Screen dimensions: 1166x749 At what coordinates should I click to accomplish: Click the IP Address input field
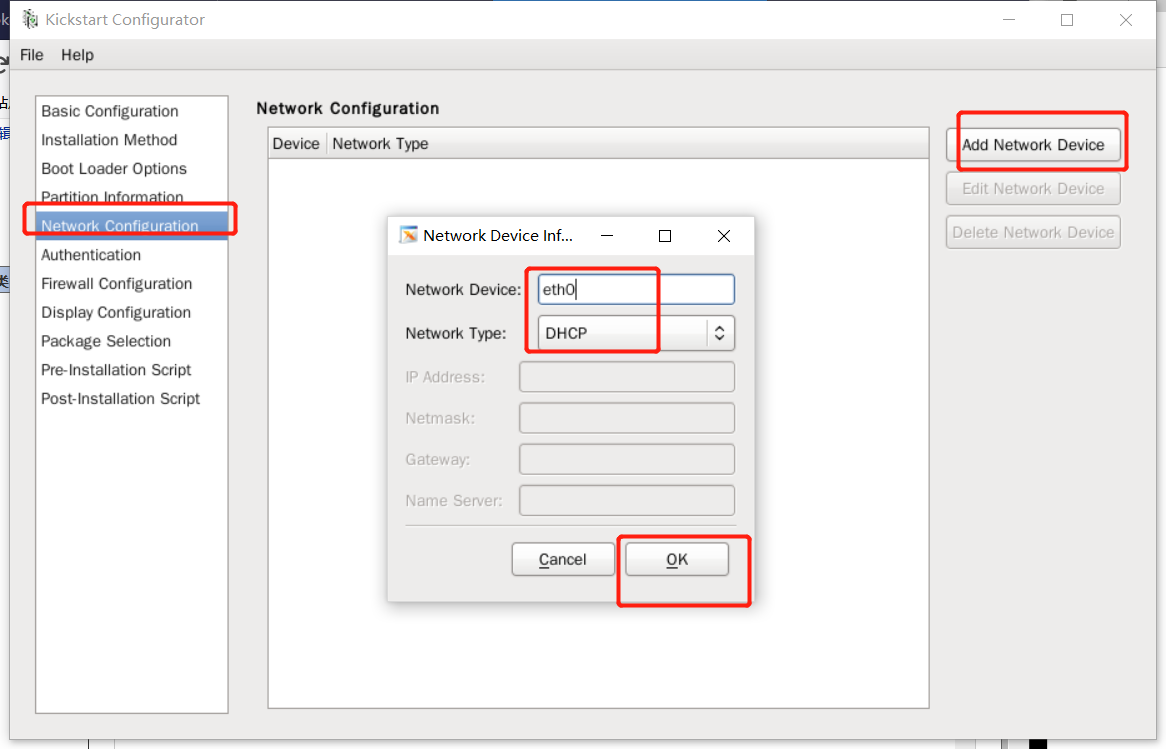[627, 376]
